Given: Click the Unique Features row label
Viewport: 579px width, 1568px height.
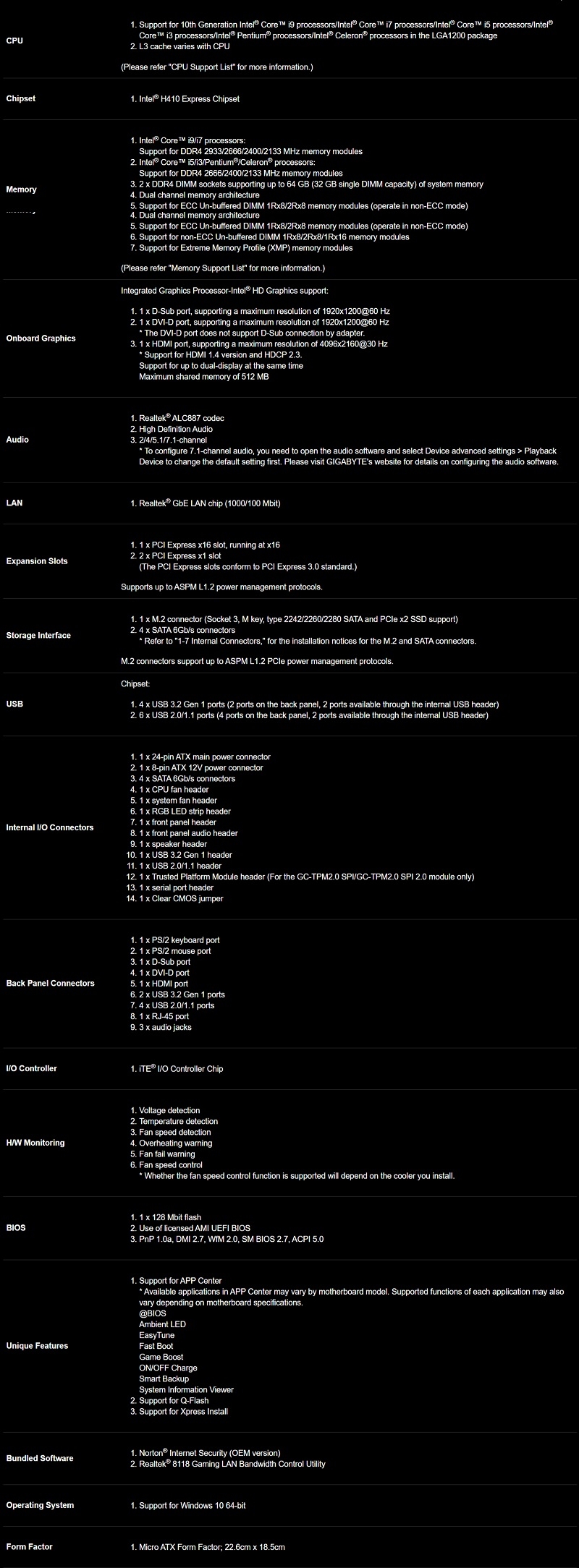Looking at the screenshot, I should pyautogui.click(x=37, y=1346).
